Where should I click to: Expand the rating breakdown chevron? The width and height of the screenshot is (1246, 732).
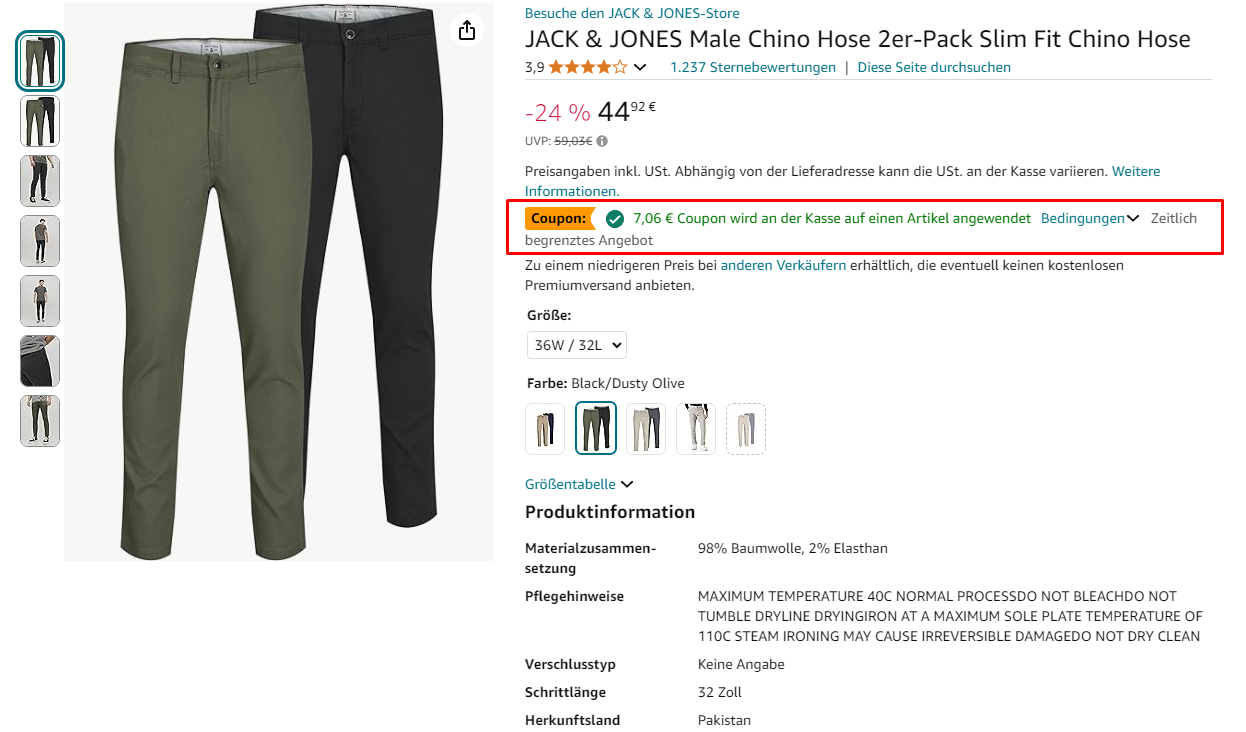coord(640,68)
